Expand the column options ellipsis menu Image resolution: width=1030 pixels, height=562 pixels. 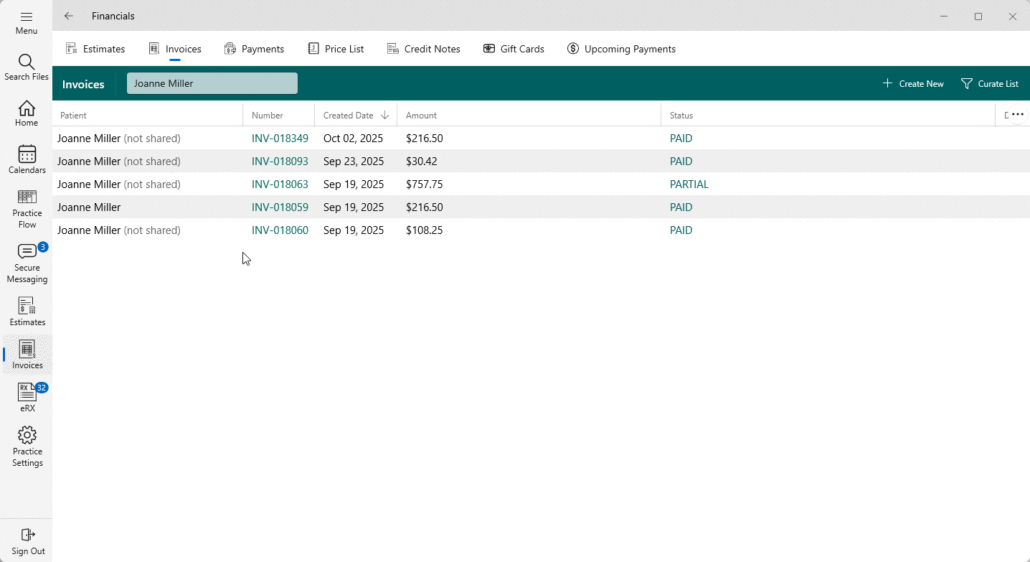[1017, 115]
